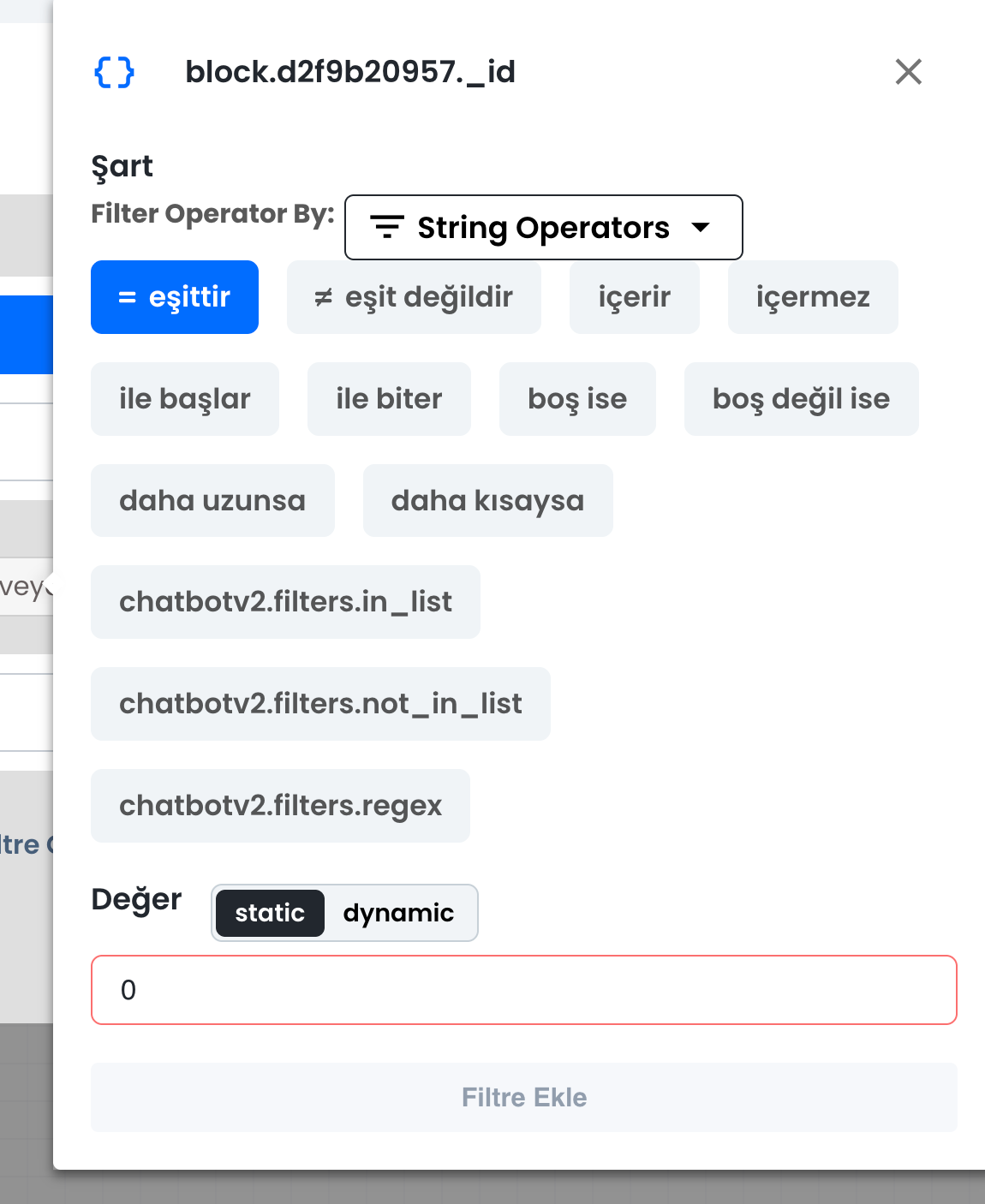Click the Değer value input field

point(523,990)
